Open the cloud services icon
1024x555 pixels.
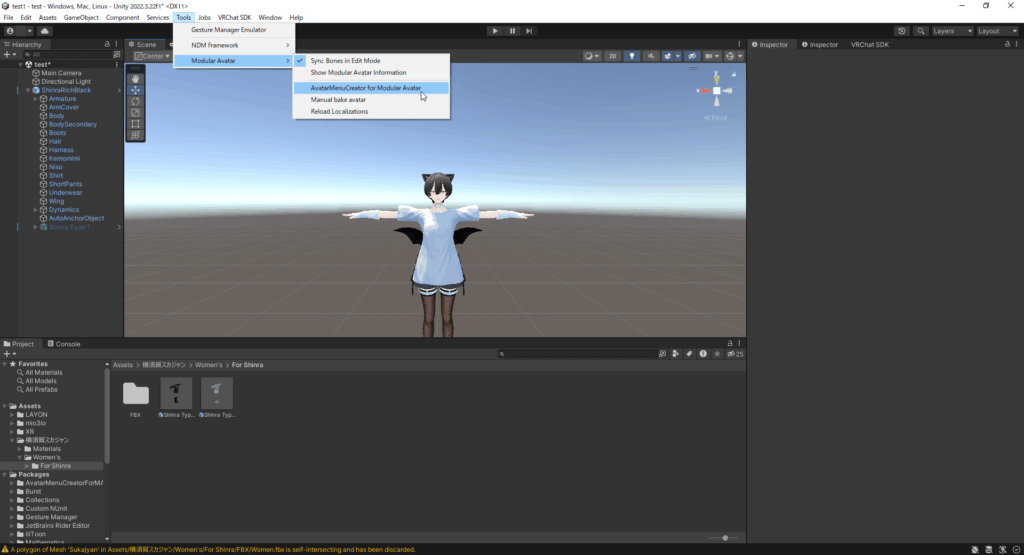point(44,31)
